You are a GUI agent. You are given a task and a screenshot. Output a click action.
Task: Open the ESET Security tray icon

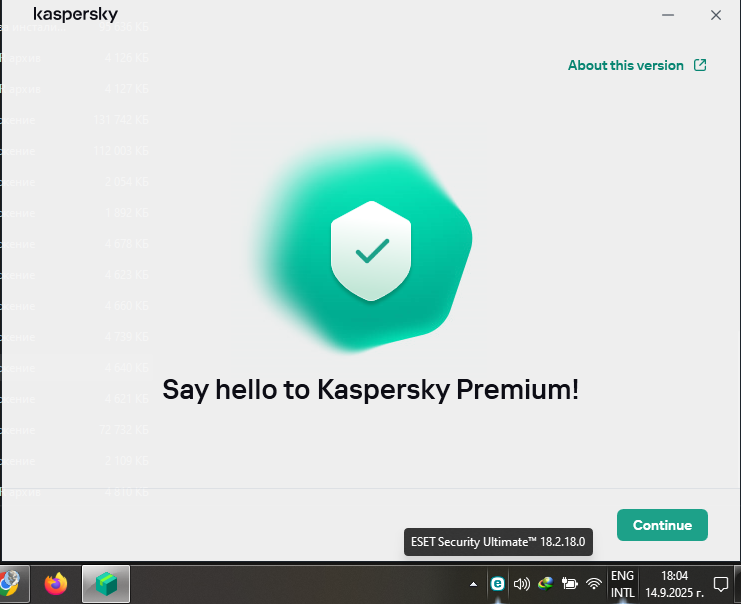[x=497, y=584]
